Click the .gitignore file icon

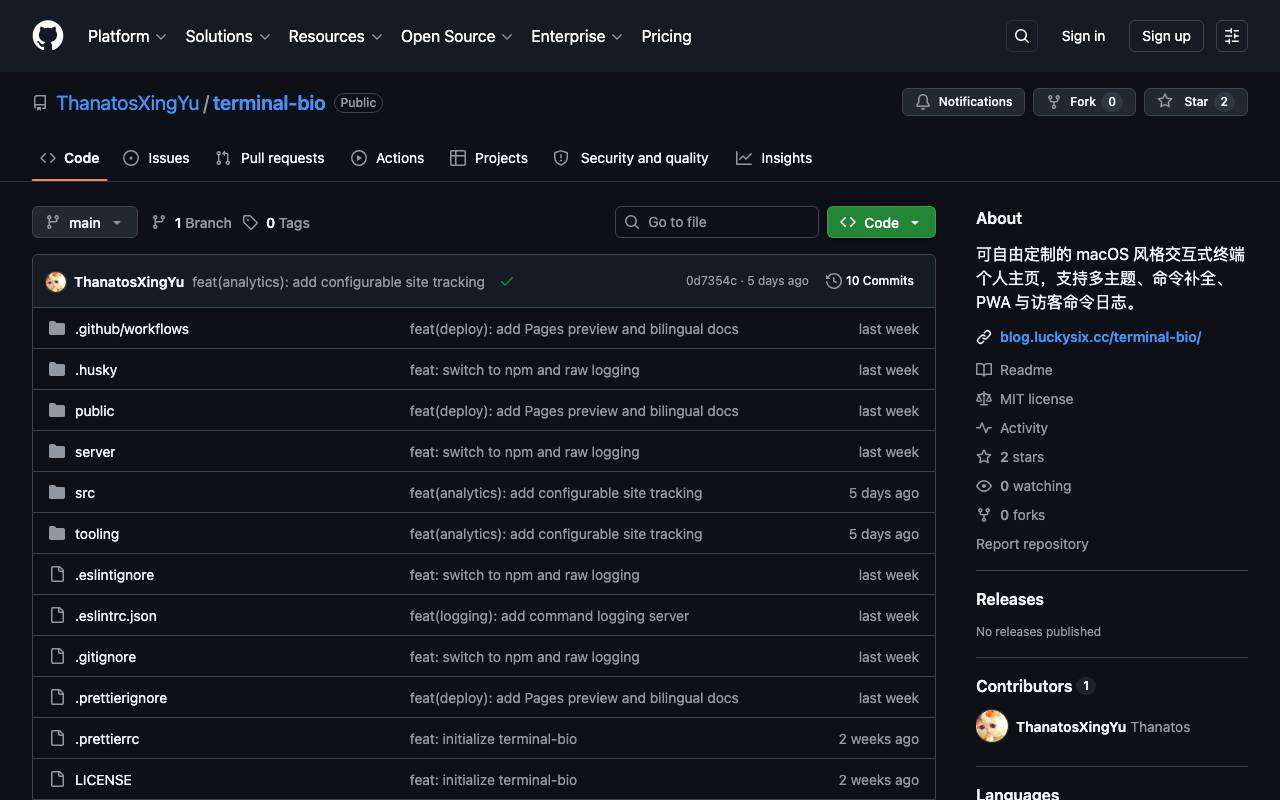coord(57,656)
